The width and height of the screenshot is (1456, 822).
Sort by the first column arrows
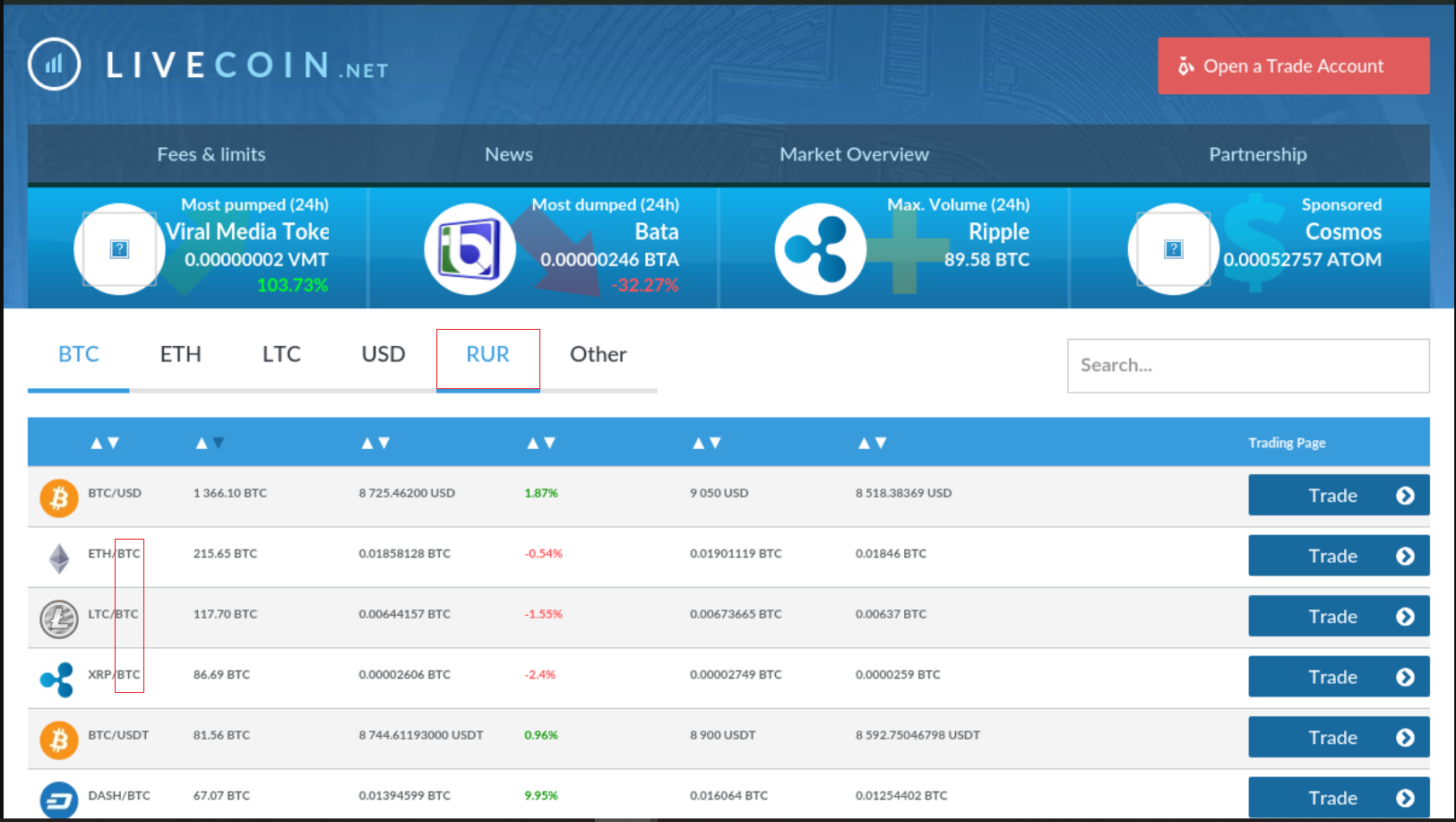[x=105, y=443]
